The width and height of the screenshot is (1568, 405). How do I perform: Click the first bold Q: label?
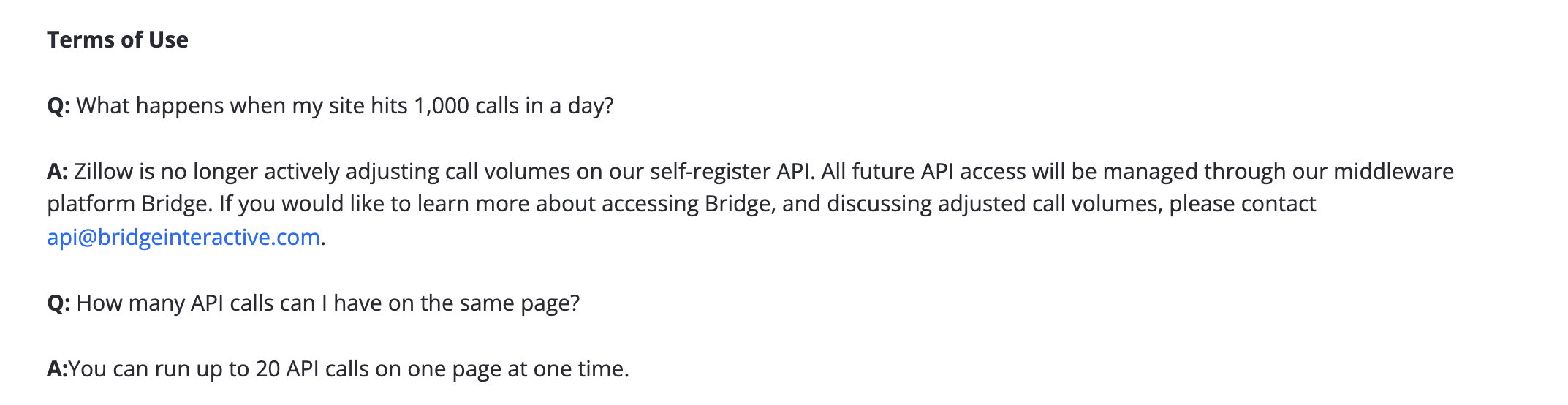[x=58, y=106]
